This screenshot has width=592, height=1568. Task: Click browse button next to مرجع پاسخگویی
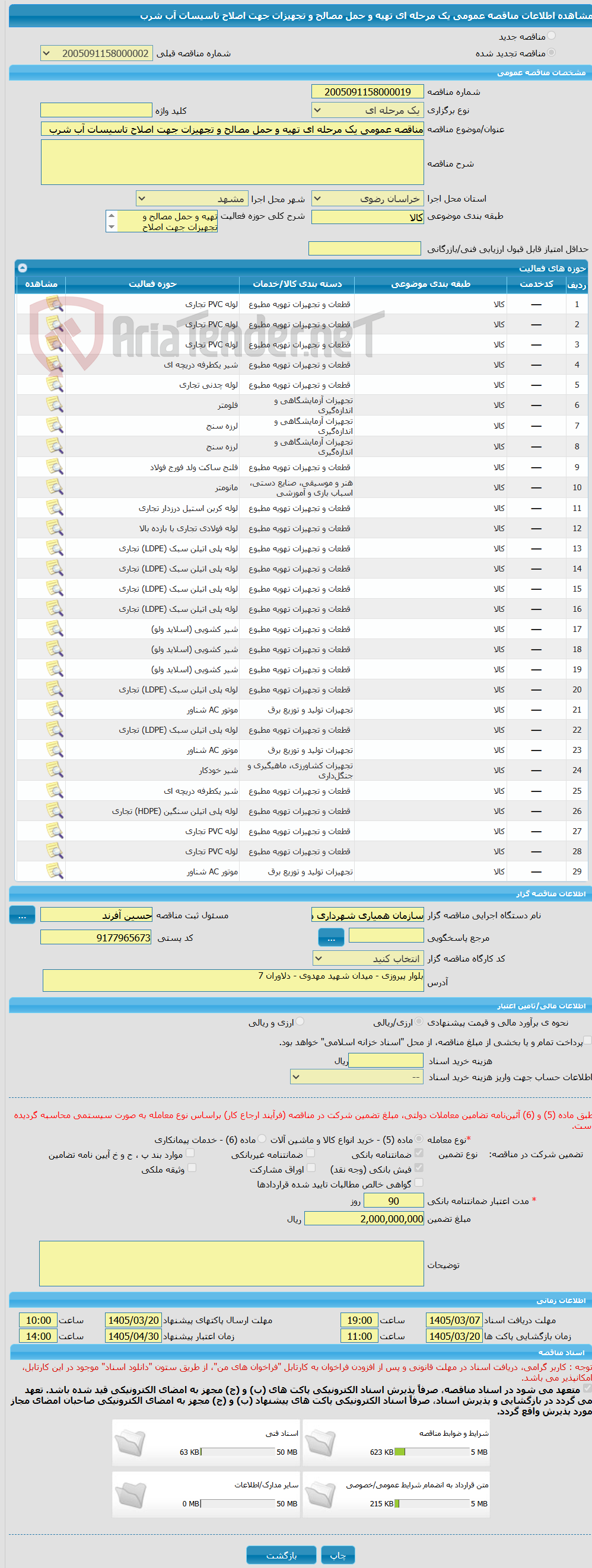click(x=332, y=937)
